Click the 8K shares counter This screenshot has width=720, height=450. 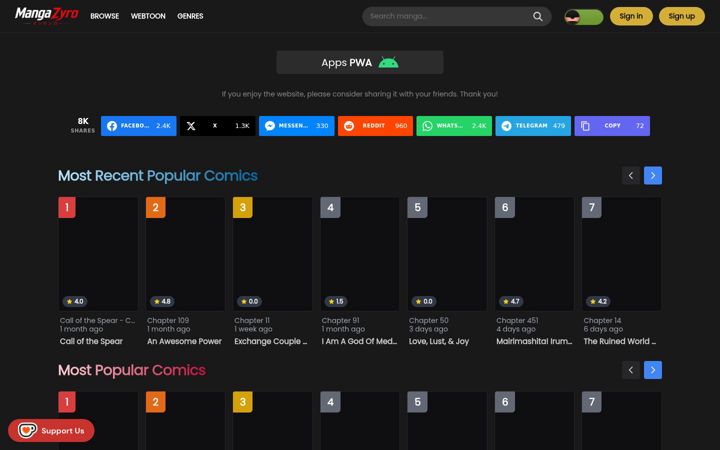(x=83, y=125)
